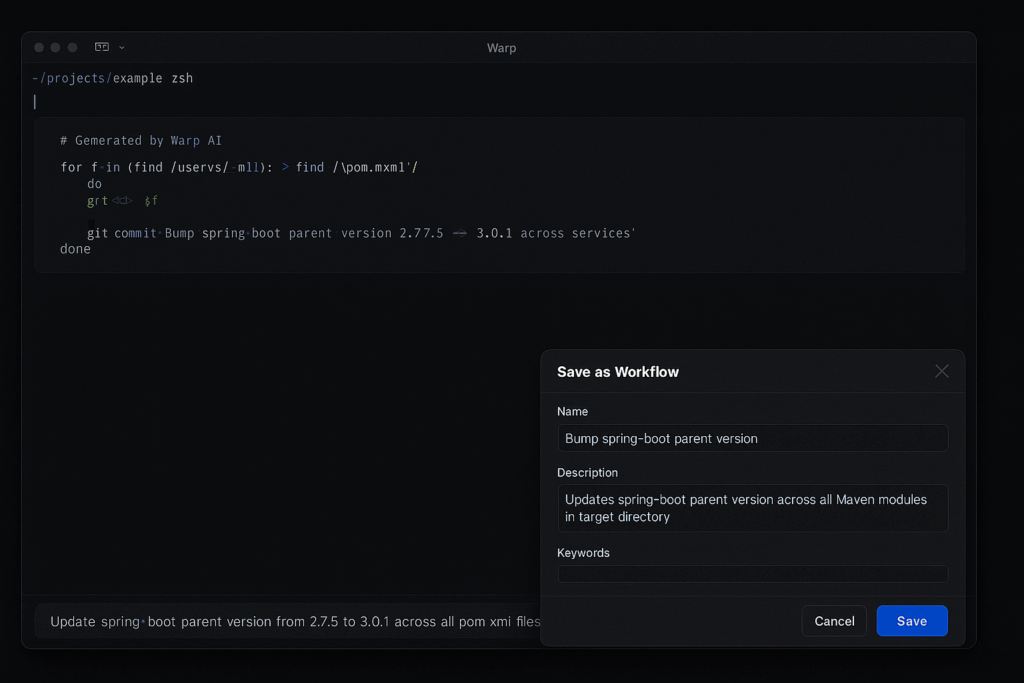Screen dimensions: 1024x683
Task: Click the ~/projects/example zsh prompt path
Action: click(x=112, y=78)
